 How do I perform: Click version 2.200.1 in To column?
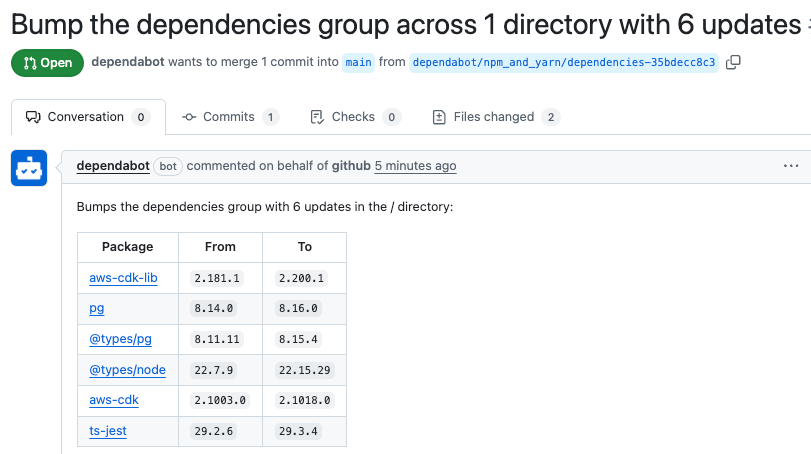coord(302,278)
